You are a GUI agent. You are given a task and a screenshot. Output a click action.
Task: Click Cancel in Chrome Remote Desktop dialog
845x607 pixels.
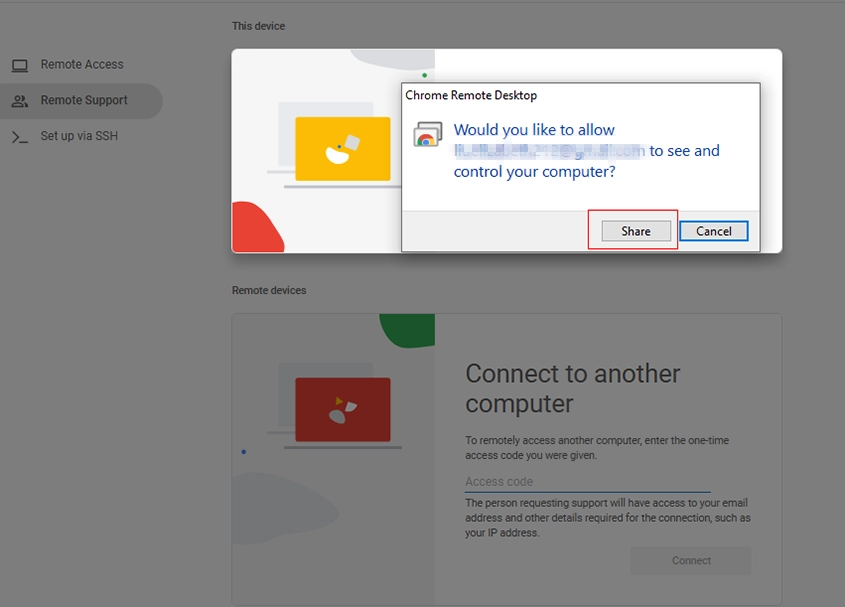click(714, 231)
